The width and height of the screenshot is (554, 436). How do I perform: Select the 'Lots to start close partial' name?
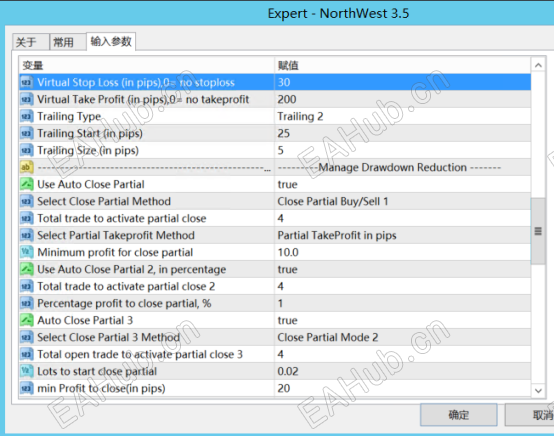pos(97,371)
